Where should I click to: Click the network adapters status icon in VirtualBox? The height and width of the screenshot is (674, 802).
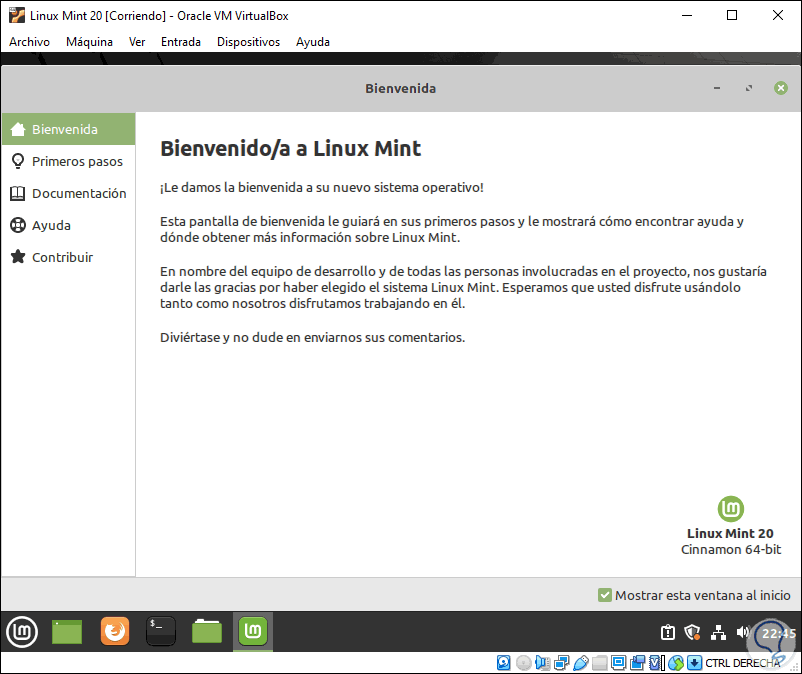562,663
